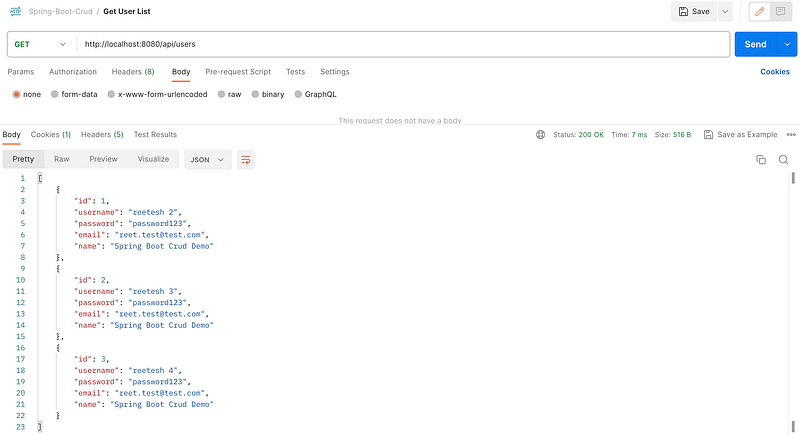Click the HTTP collection icon
The height and width of the screenshot is (435, 800).
[x=16, y=11]
